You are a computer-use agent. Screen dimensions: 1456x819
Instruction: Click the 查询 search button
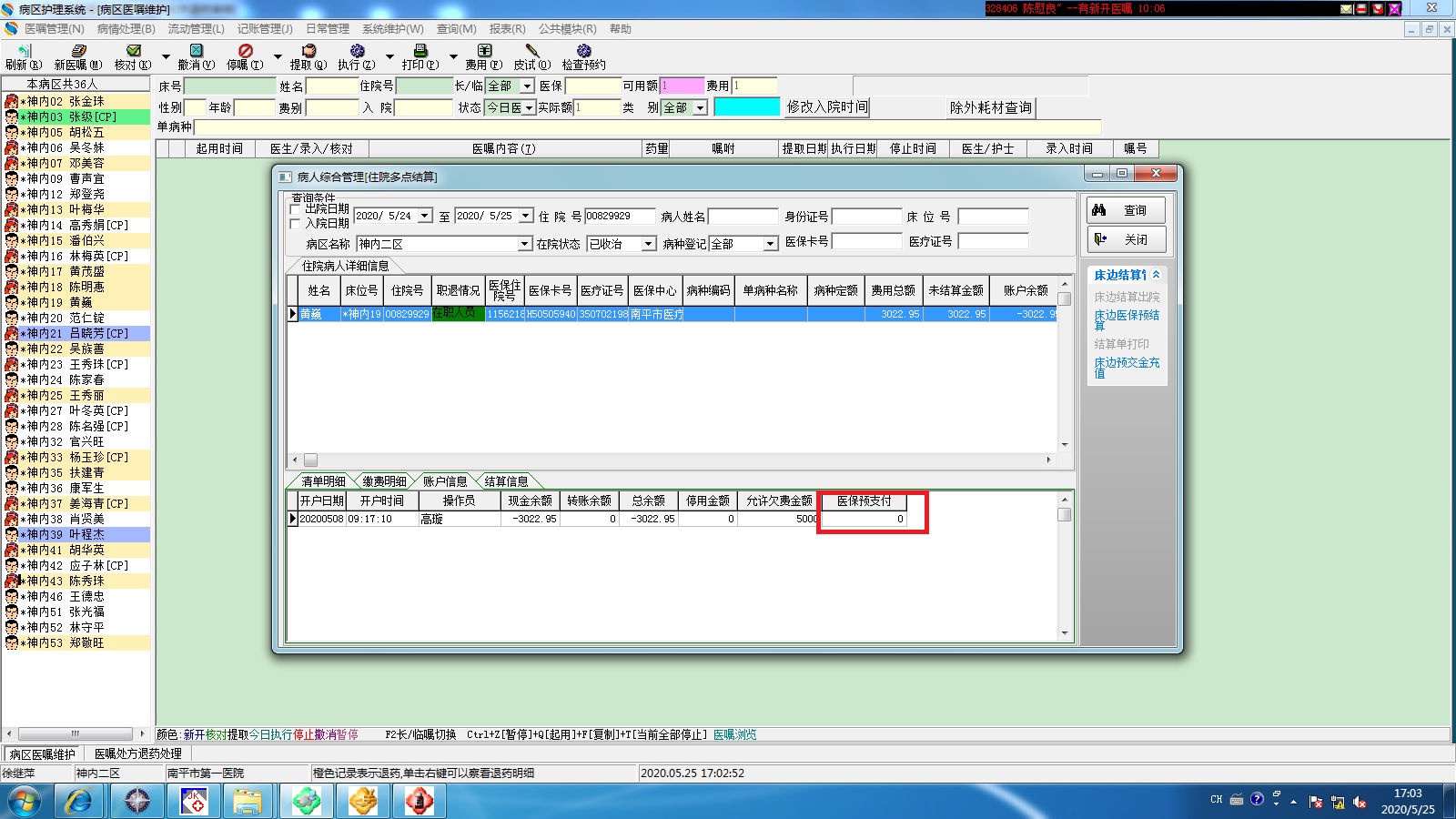click(x=1126, y=210)
